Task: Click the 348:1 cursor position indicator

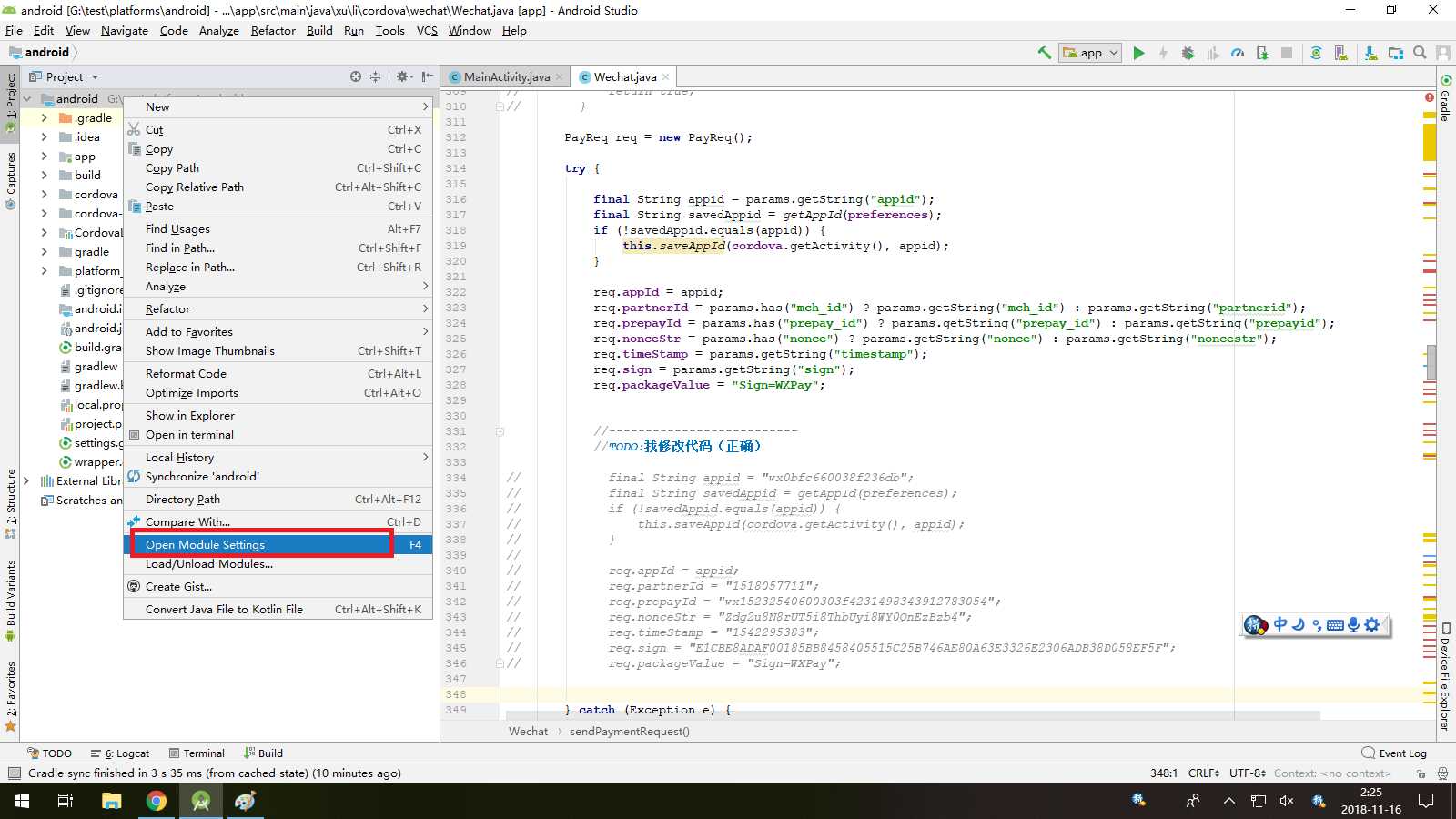Action: tap(1164, 773)
